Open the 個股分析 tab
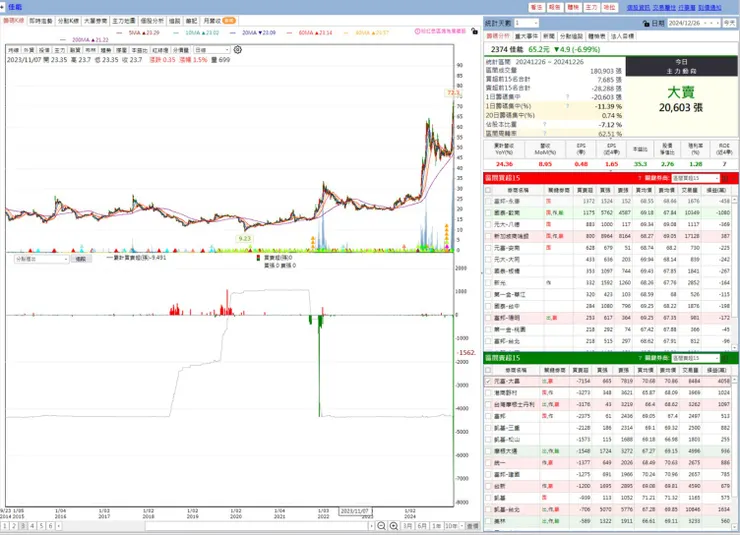The height and width of the screenshot is (535, 740). coord(152,21)
